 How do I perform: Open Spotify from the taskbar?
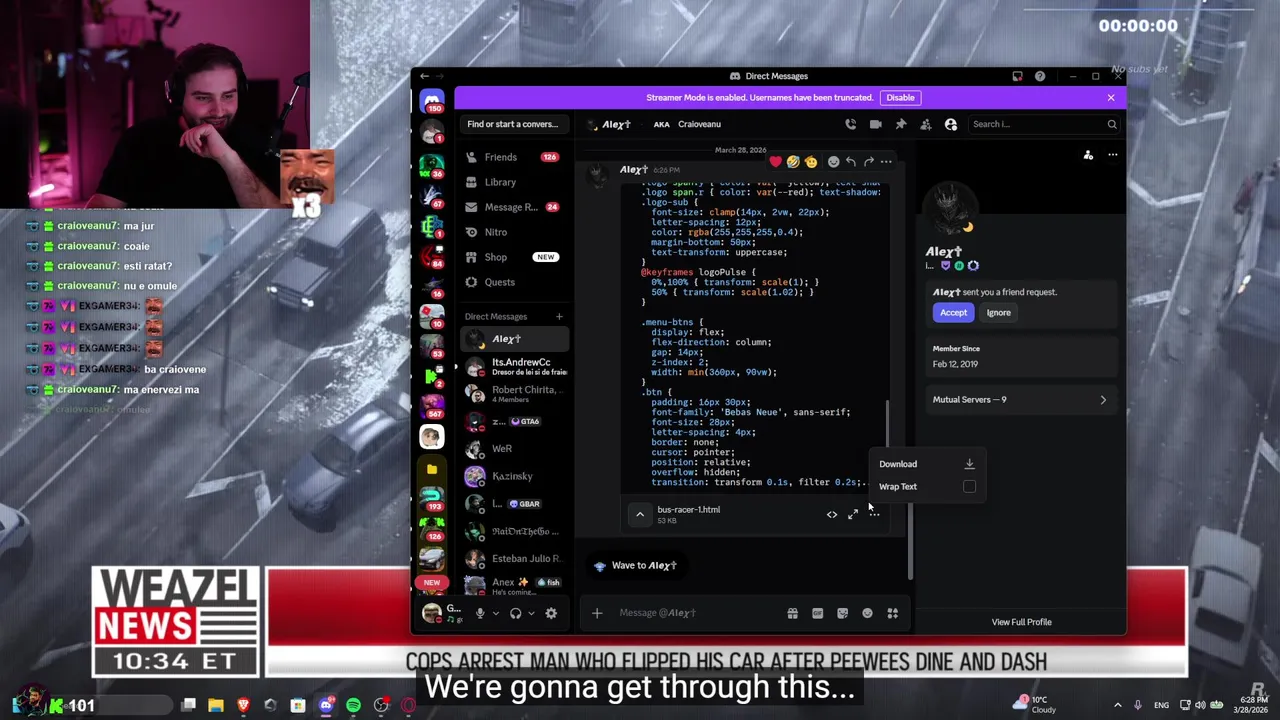tap(353, 705)
